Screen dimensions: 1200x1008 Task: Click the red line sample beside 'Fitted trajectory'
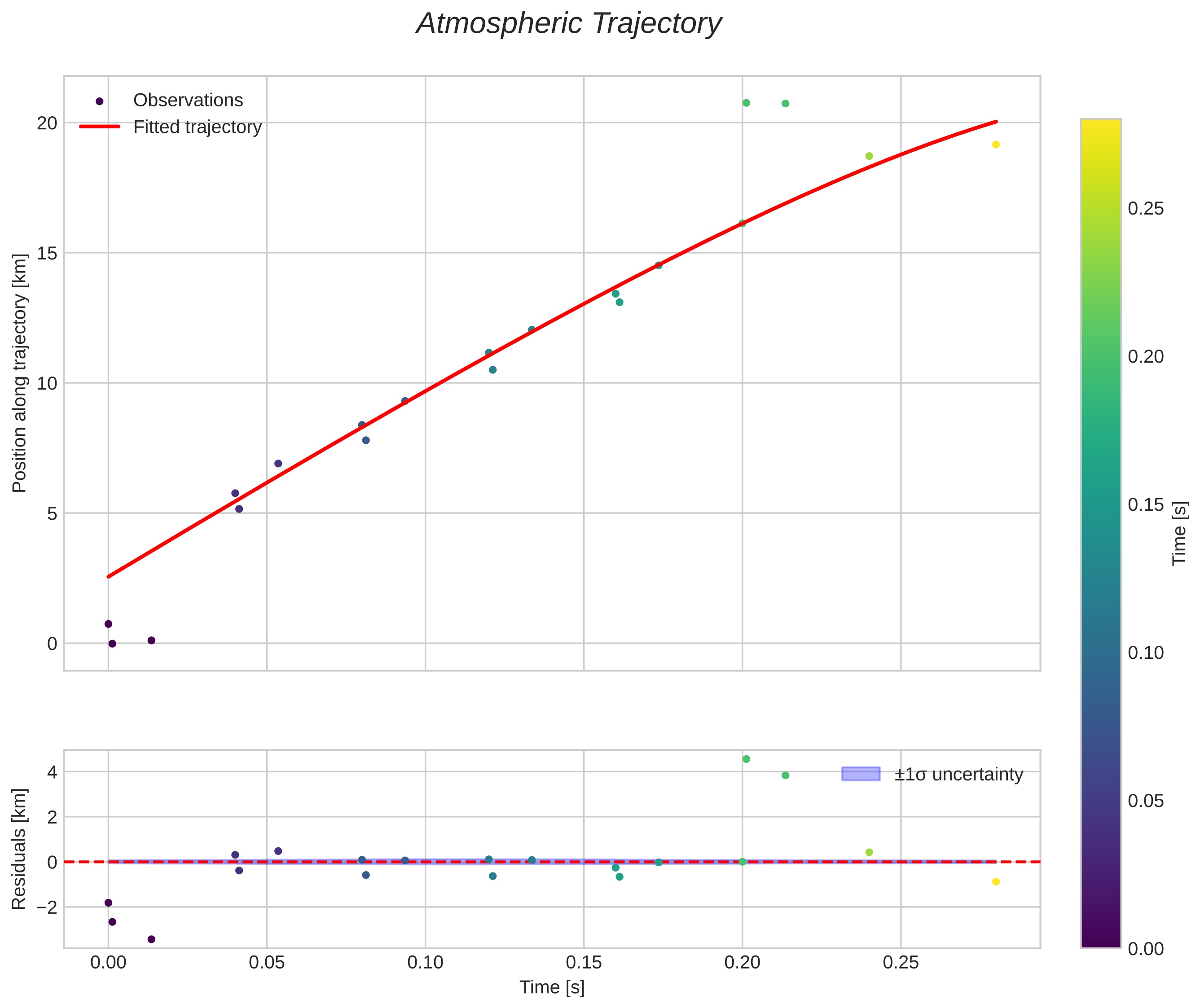(100, 126)
